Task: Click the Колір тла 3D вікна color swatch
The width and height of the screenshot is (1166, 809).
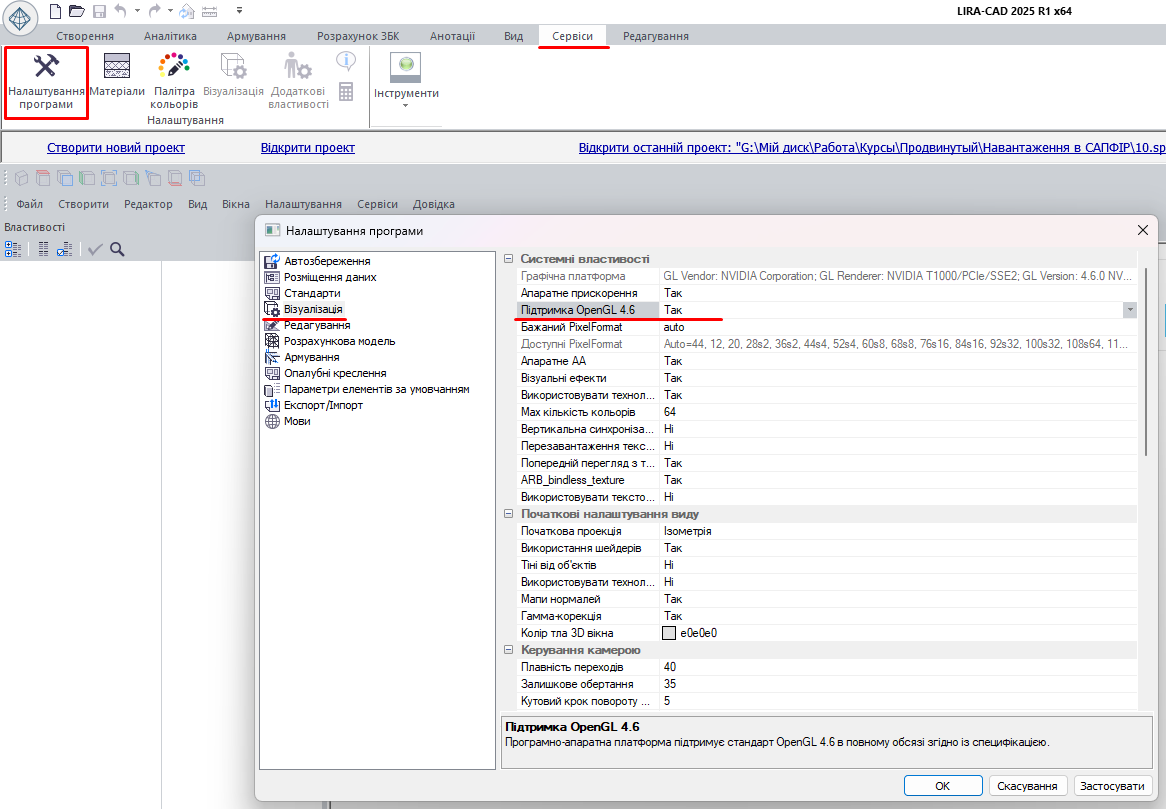Action: (x=669, y=633)
